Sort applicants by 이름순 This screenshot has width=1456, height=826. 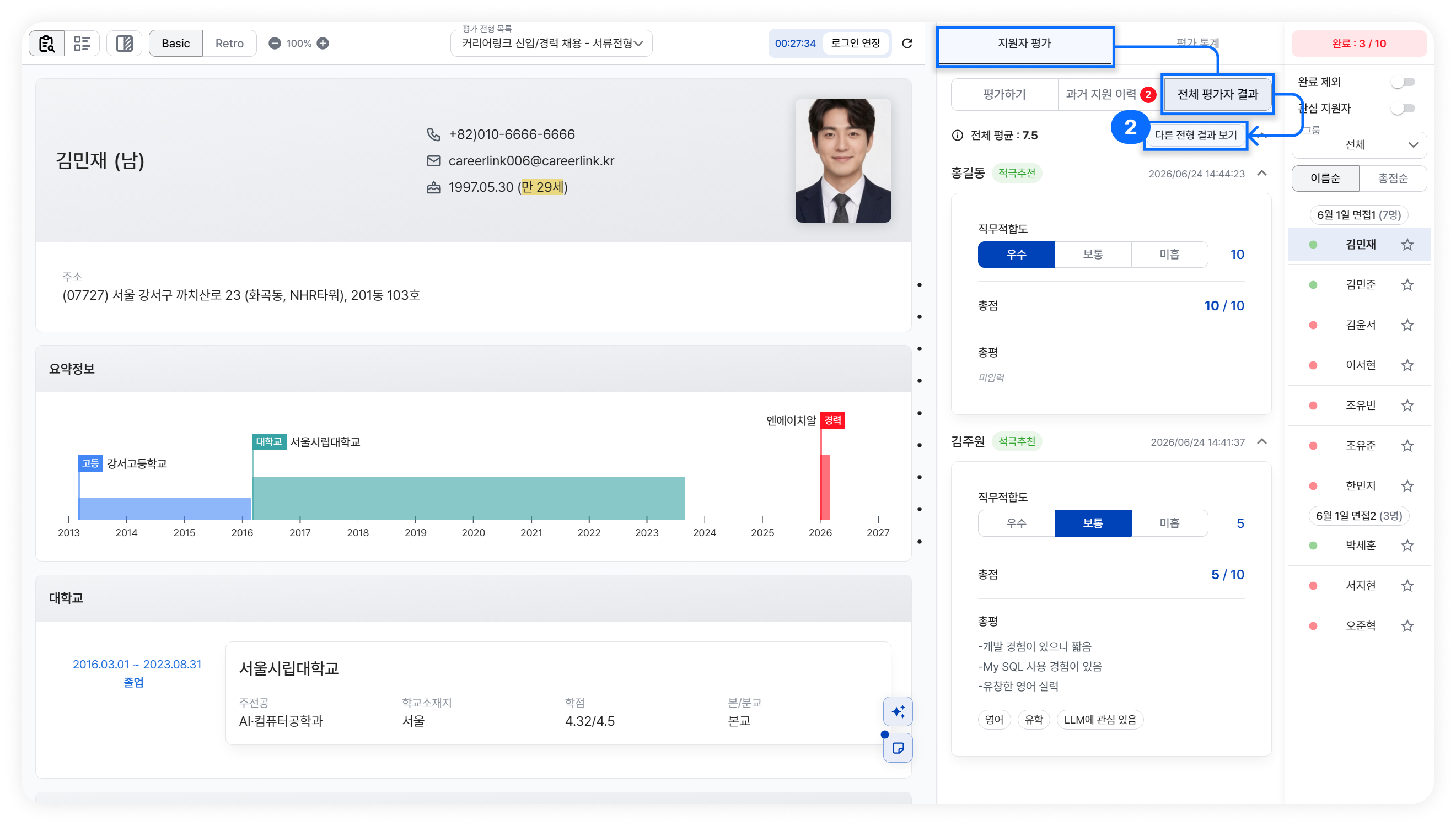point(1325,179)
